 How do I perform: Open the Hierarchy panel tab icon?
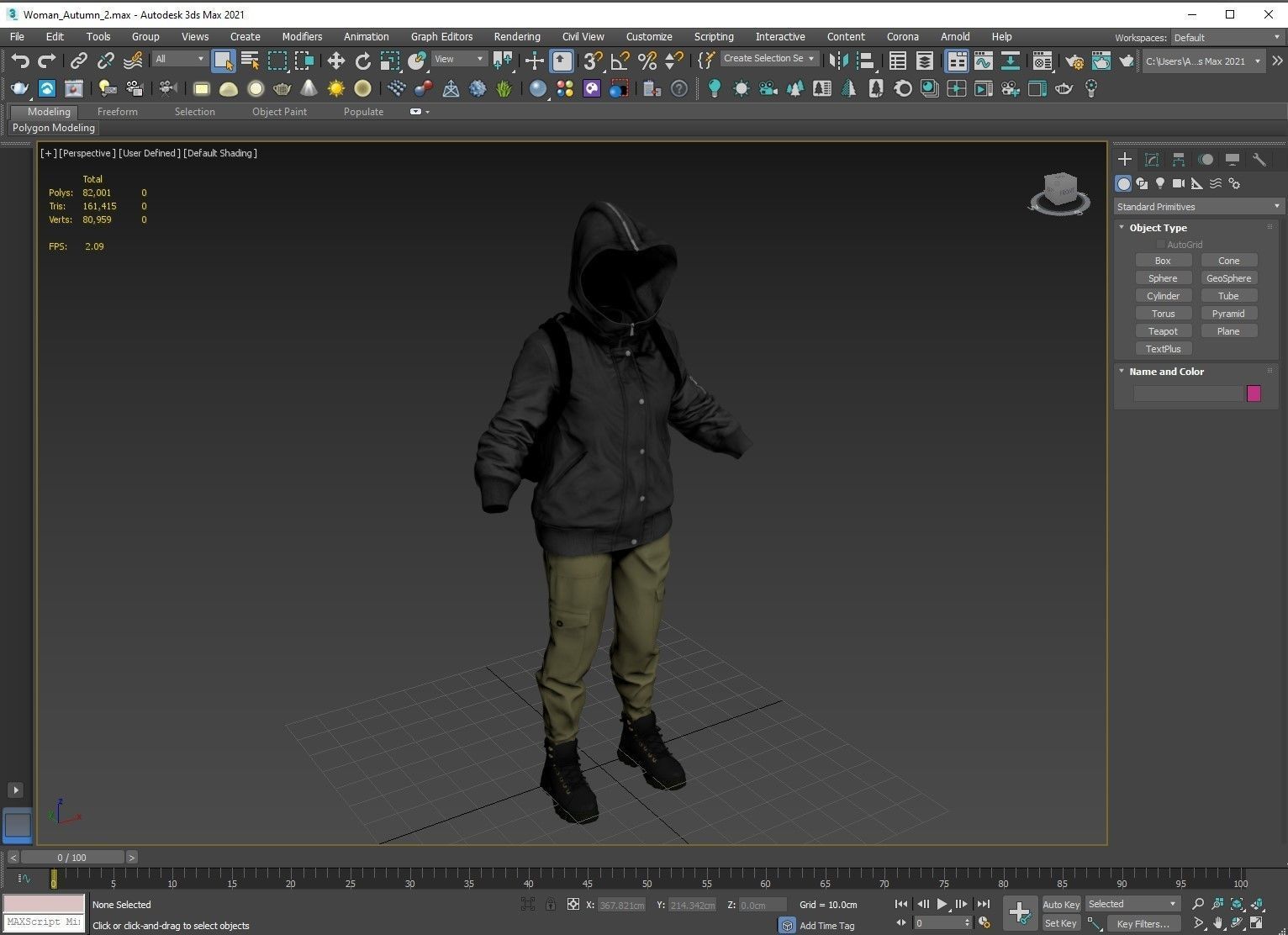click(1179, 159)
